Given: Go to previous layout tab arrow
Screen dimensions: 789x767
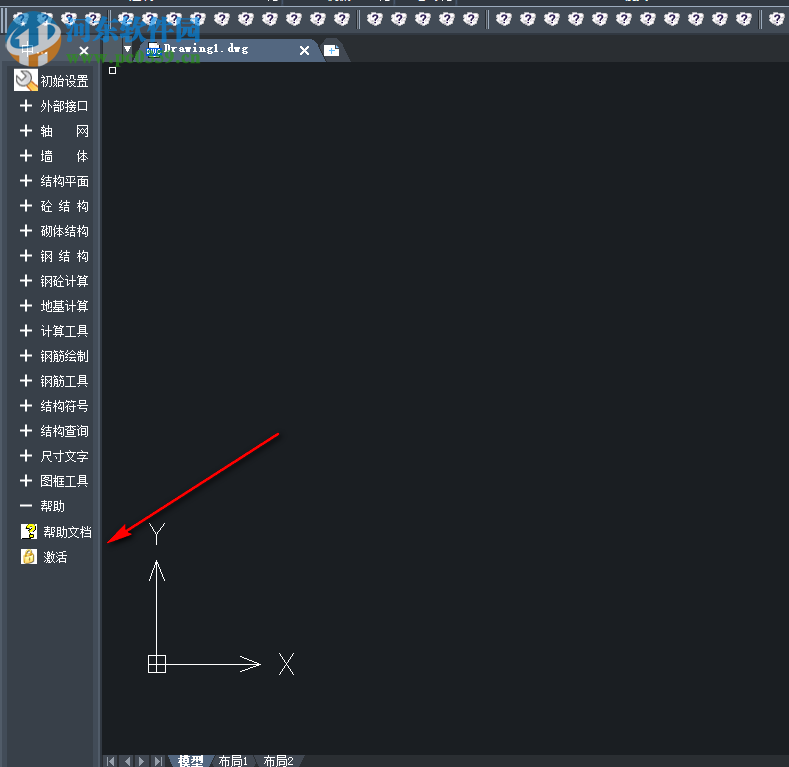Looking at the screenshot, I should tap(127, 761).
